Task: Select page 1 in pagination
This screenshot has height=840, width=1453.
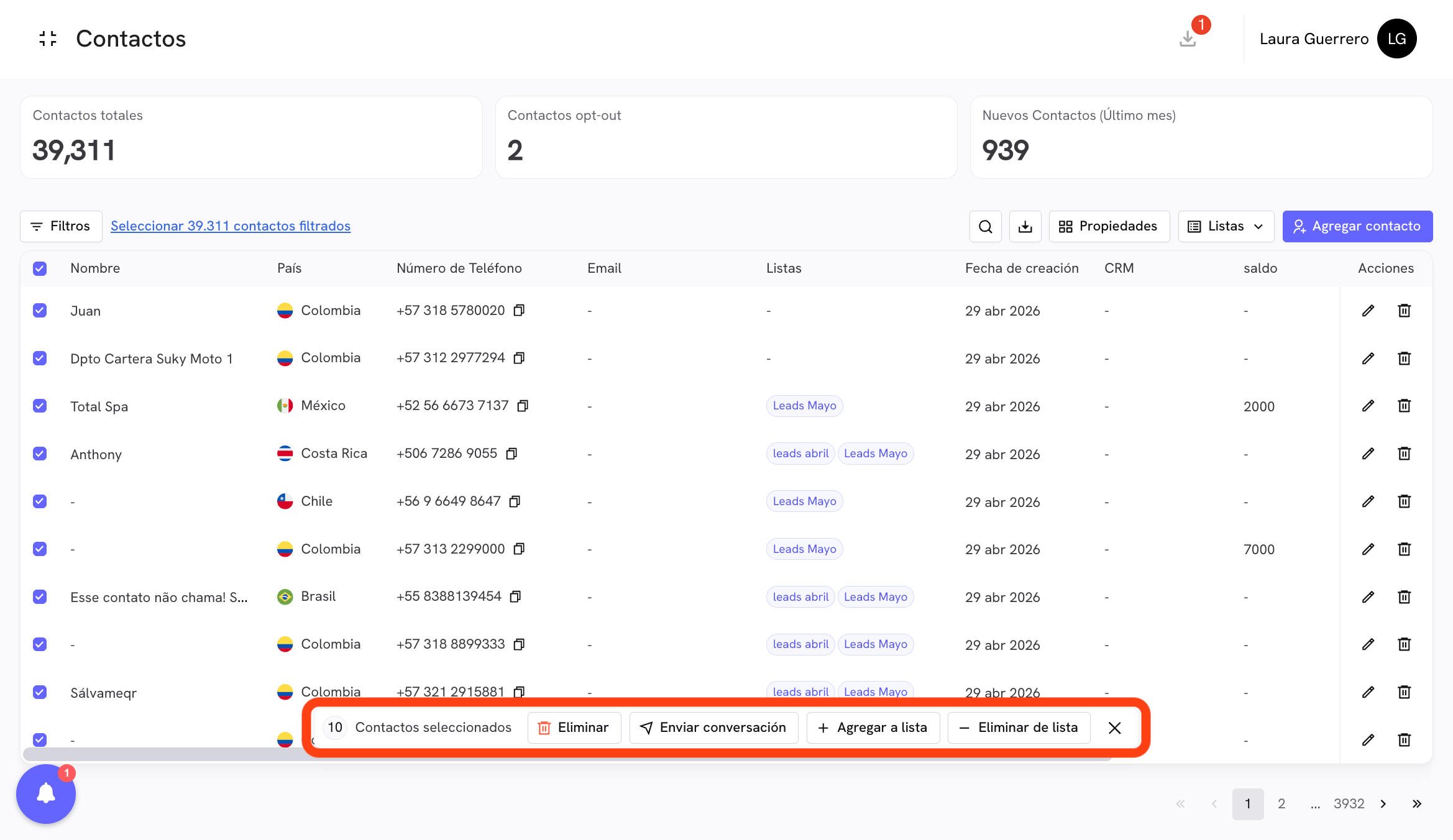Action: tap(1248, 804)
